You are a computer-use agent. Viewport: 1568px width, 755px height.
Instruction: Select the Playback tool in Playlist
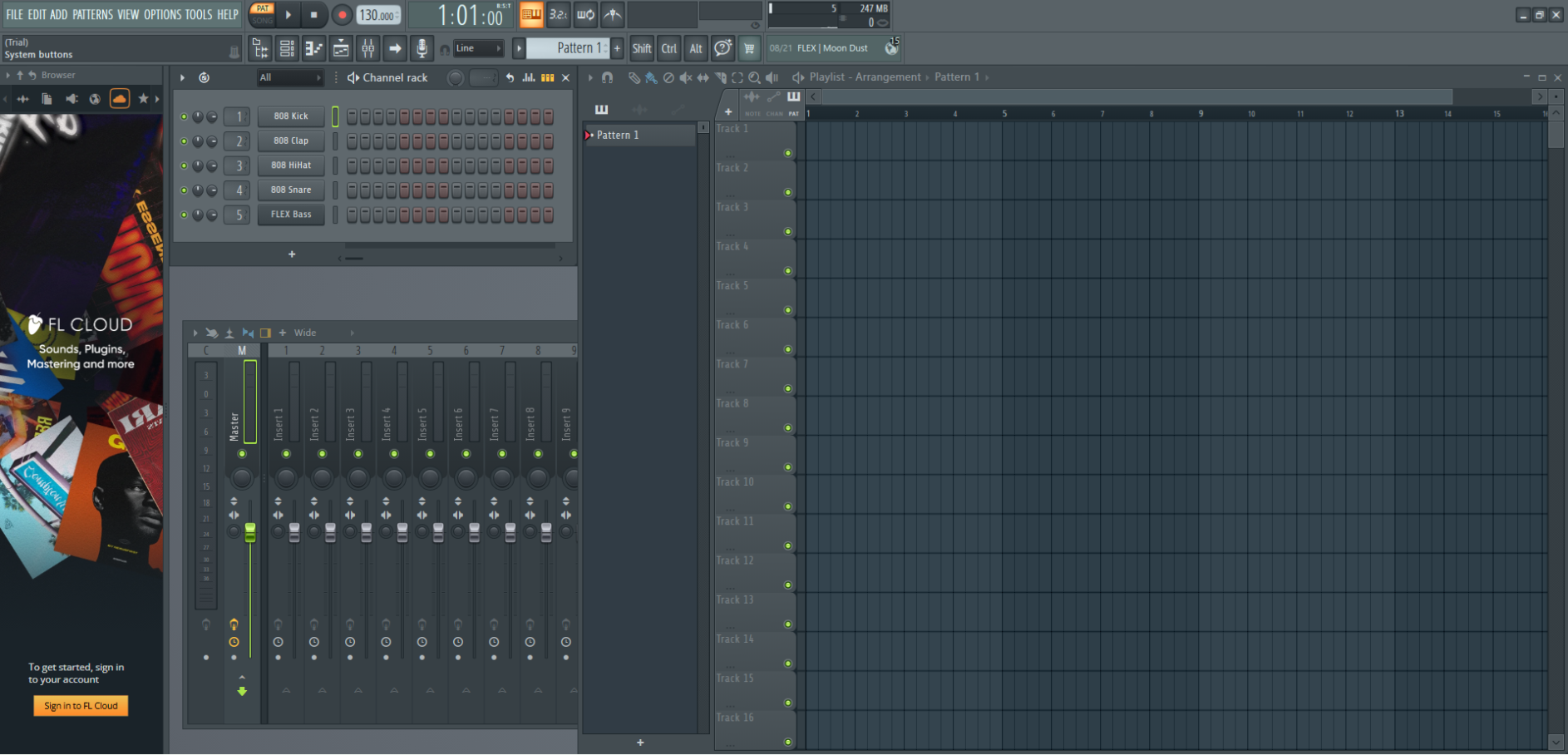tap(772, 77)
